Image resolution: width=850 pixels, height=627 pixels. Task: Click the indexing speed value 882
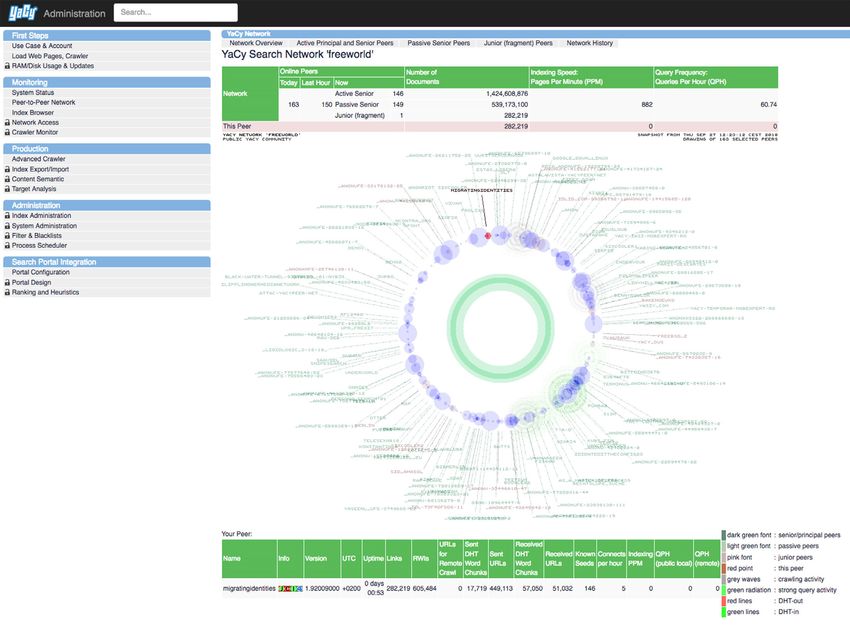pos(647,105)
